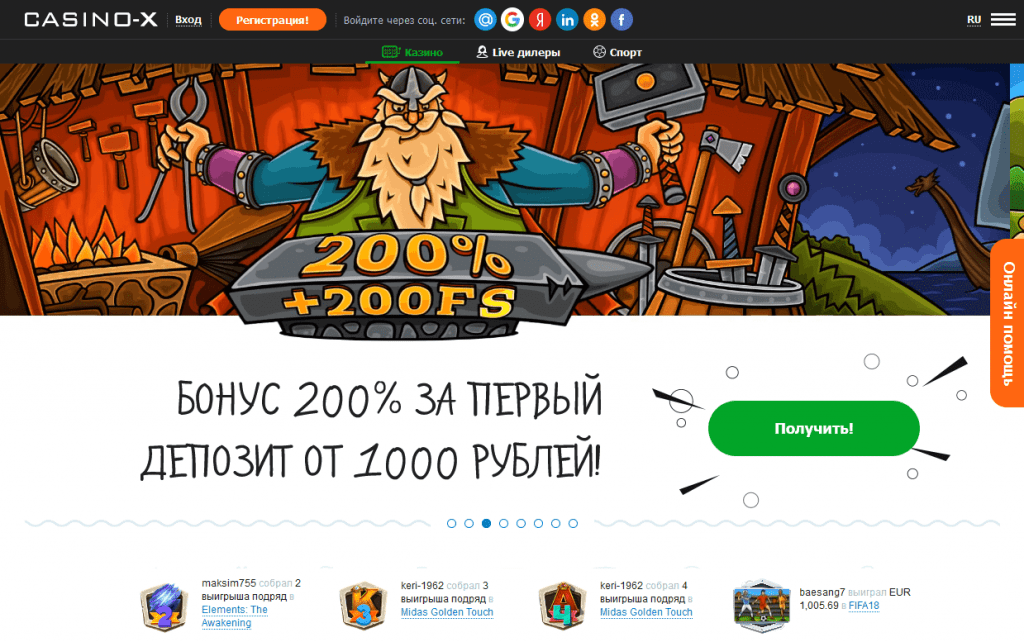Open the hamburger menu icon
This screenshot has height=642, width=1024.
[x=1003, y=20]
